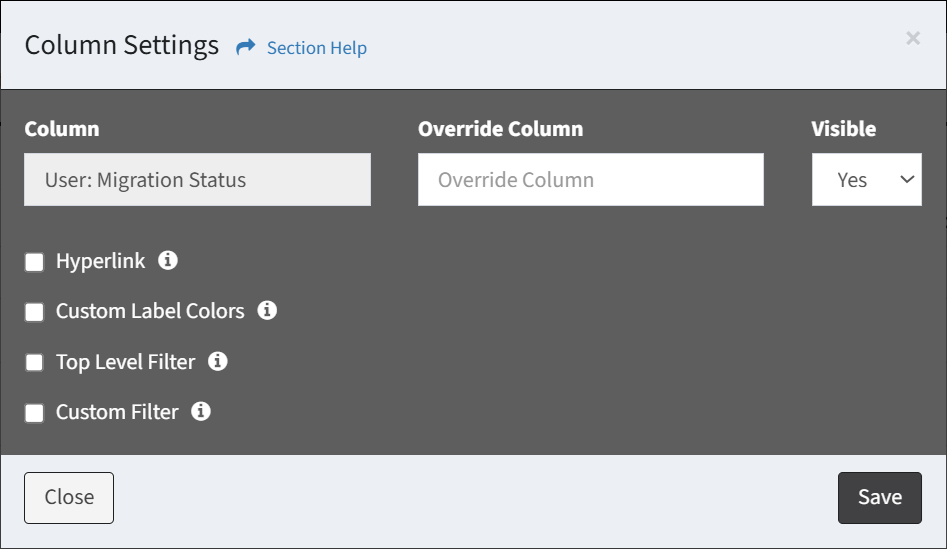Screen dimensions: 947x549
Task: Click the User: Migration Status column field
Action: (x=197, y=179)
